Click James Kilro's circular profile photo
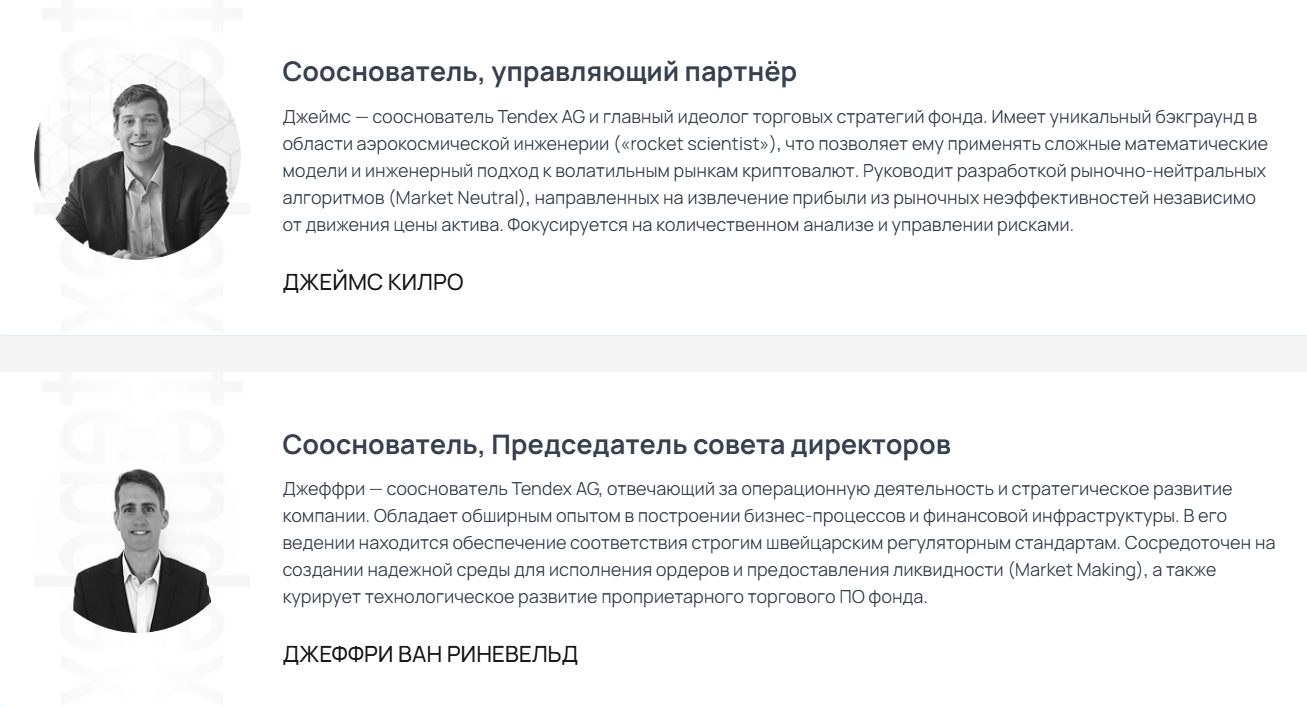Image resolution: width=1307 pixels, height=707 pixels. [137, 160]
